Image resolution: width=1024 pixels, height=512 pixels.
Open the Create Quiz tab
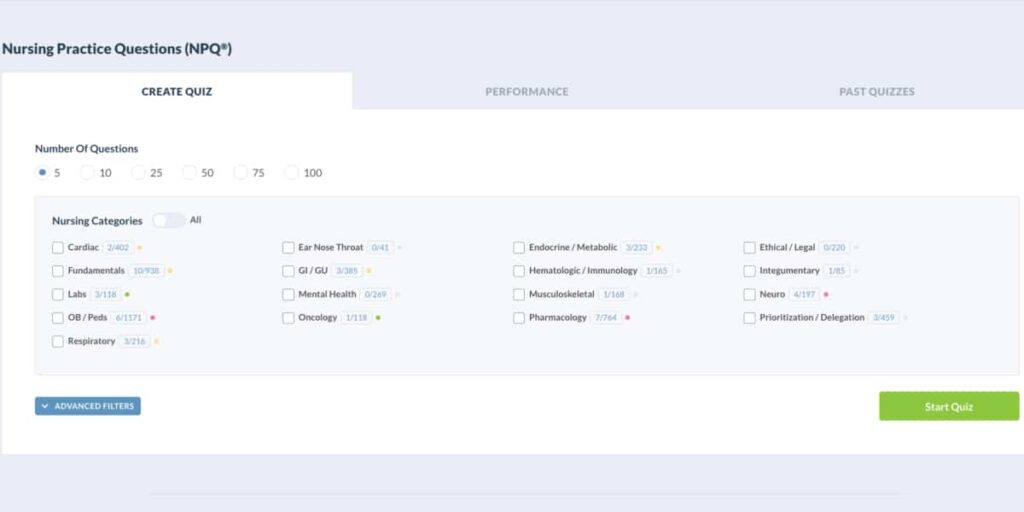(177, 92)
